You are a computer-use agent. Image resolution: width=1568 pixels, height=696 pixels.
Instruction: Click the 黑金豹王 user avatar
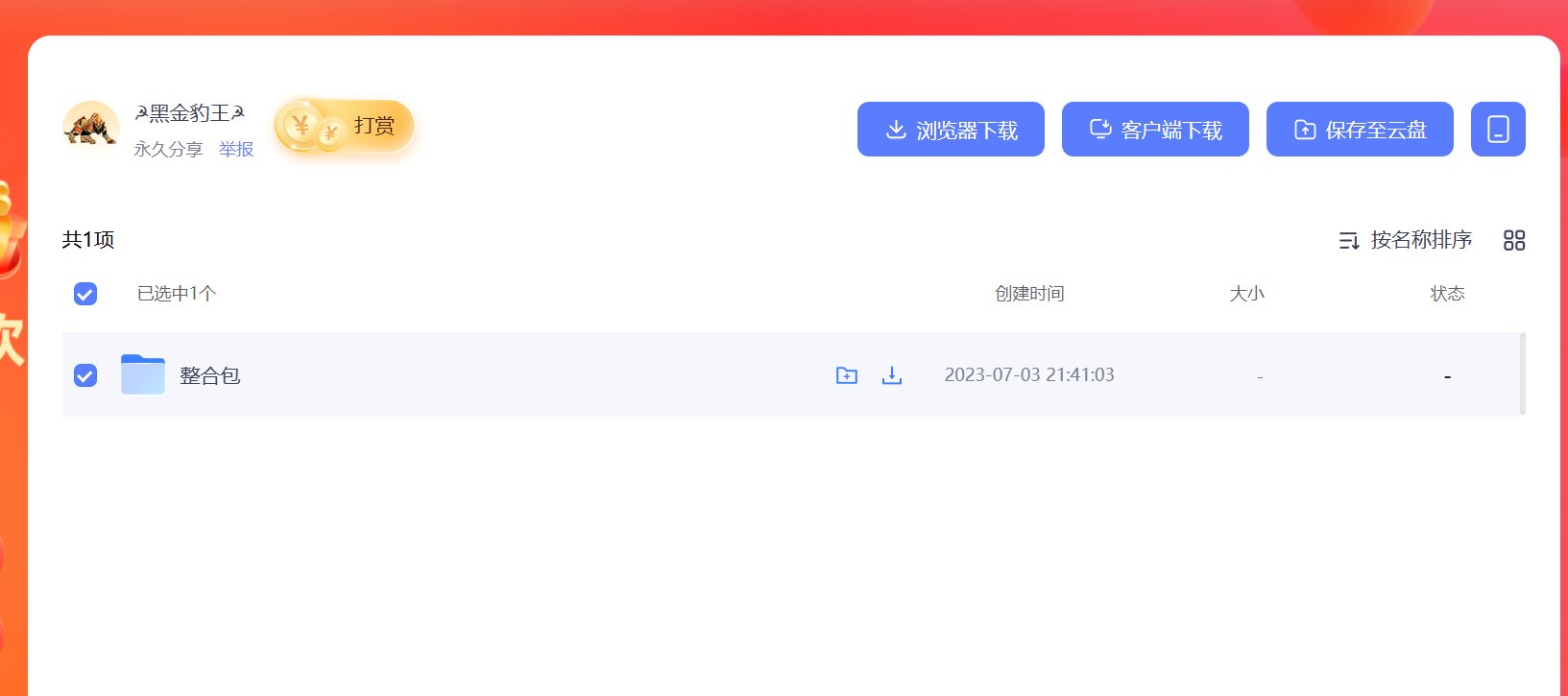91,128
